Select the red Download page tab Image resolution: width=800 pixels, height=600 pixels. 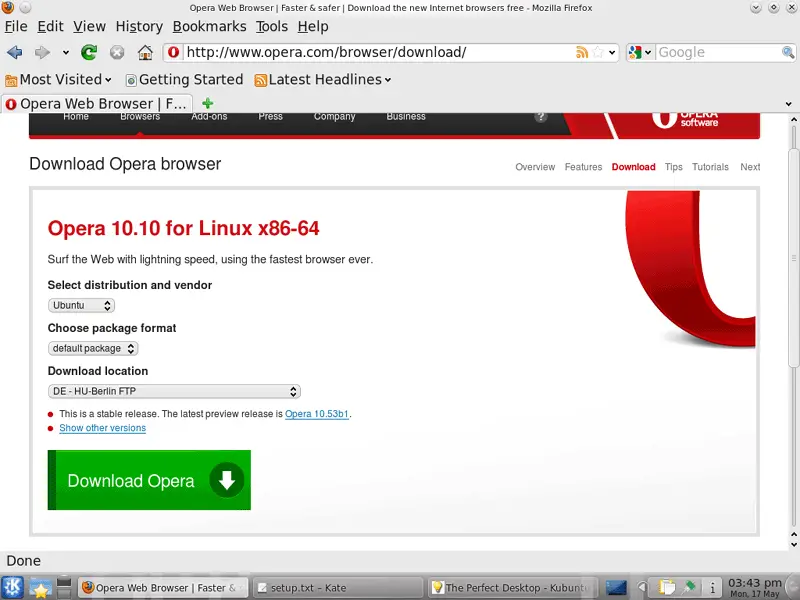pyautogui.click(x=634, y=167)
